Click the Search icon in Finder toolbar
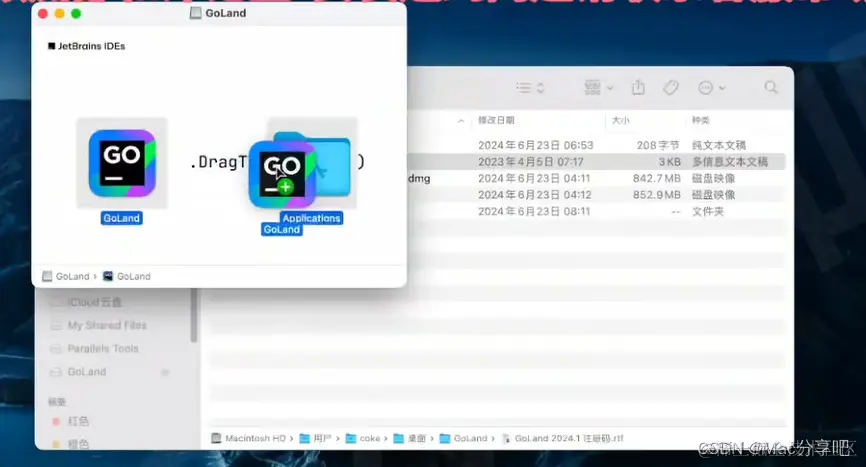 pos(771,87)
